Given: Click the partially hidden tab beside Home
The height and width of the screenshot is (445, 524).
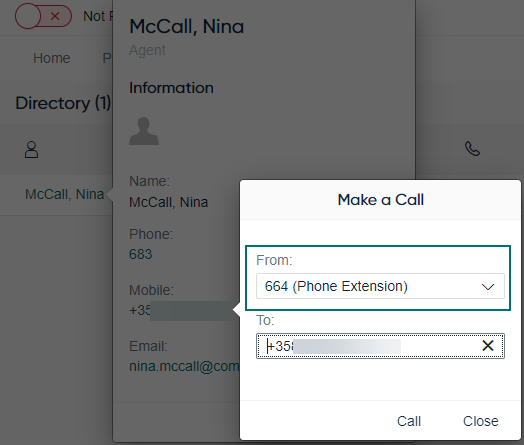Looking at the screenshot, I should pyautogui.click(x=107, y=58).
